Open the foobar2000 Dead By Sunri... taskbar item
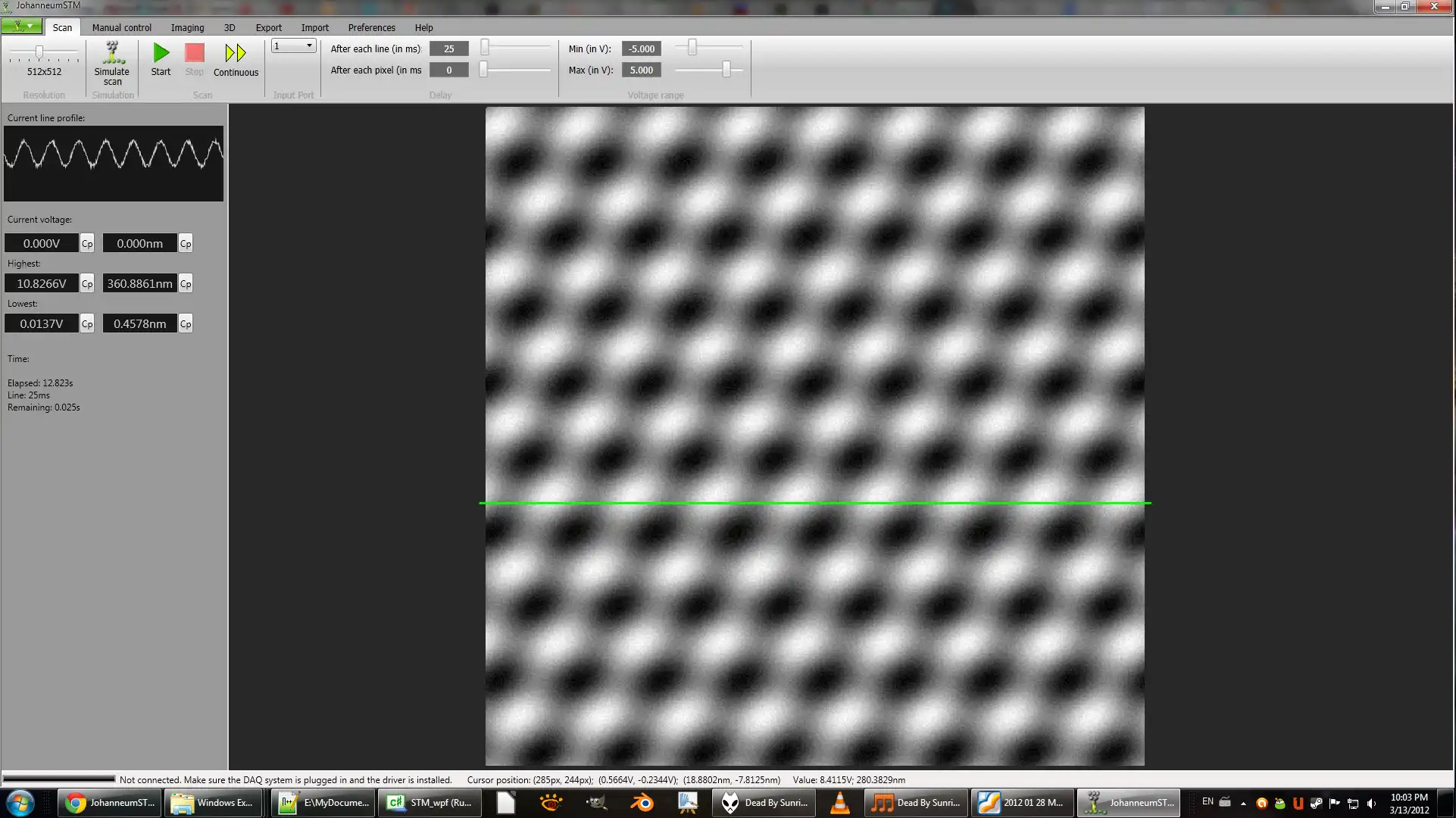 coord(764,803)
